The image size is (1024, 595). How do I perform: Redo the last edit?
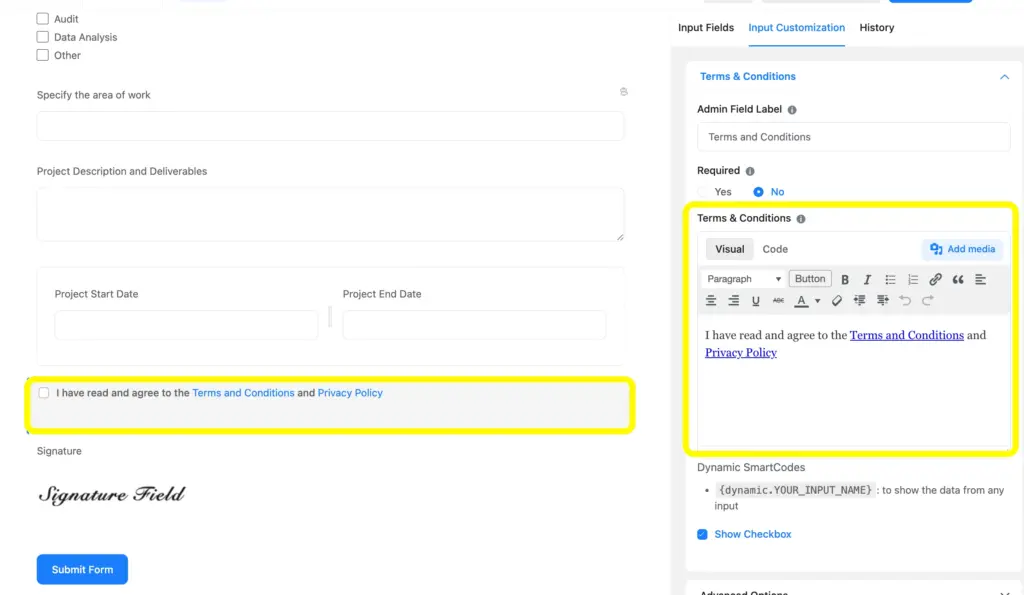927,300
